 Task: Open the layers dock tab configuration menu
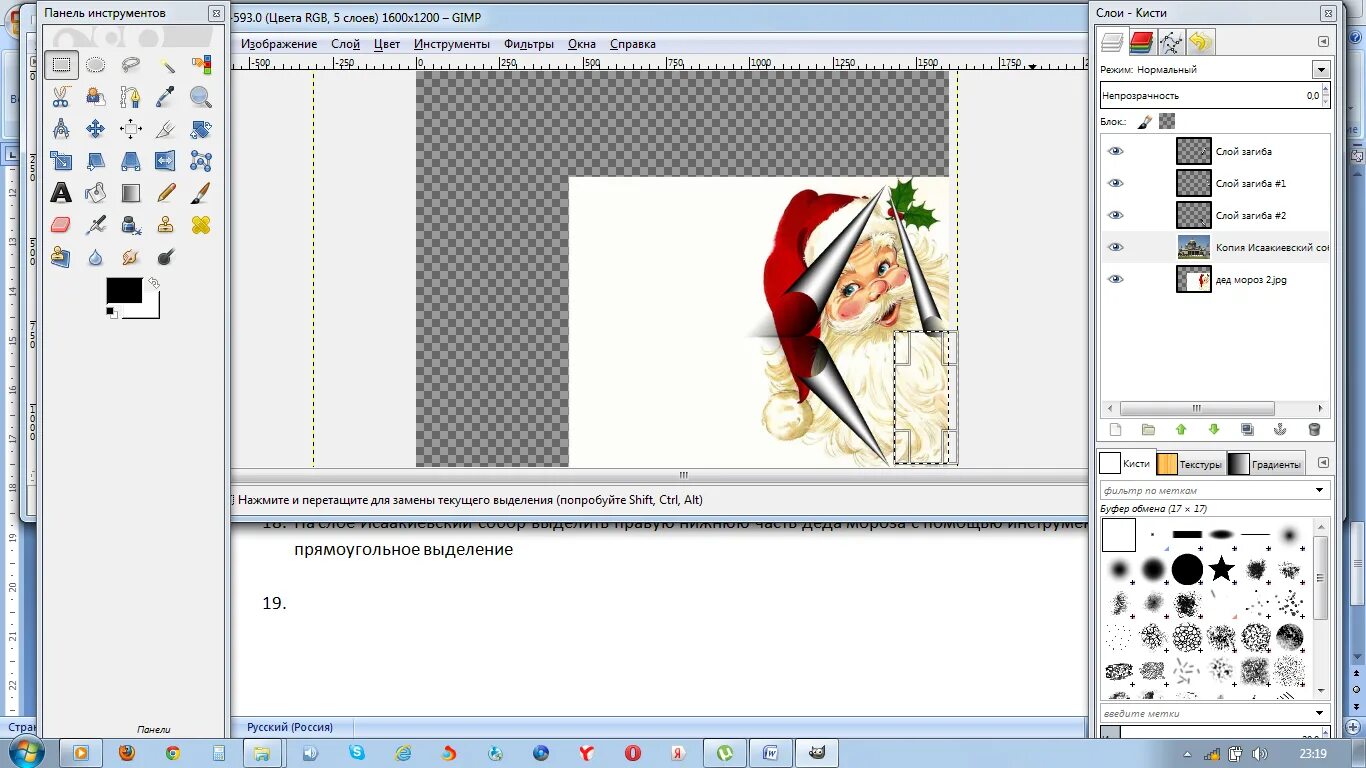[1323, 42]
